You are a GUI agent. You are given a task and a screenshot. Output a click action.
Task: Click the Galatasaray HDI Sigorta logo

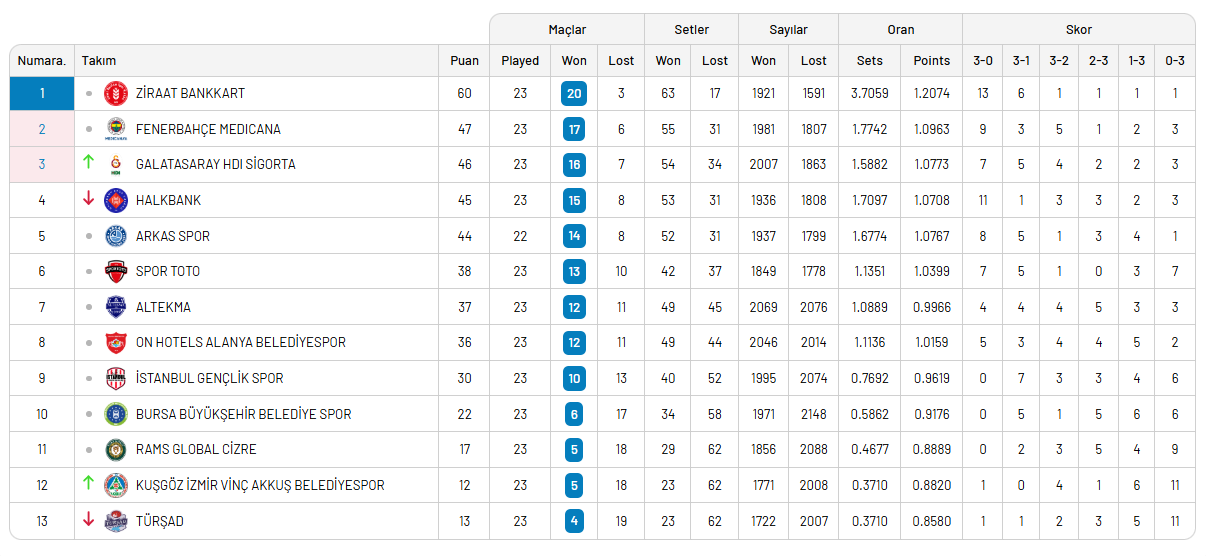[x=116, y=164]
